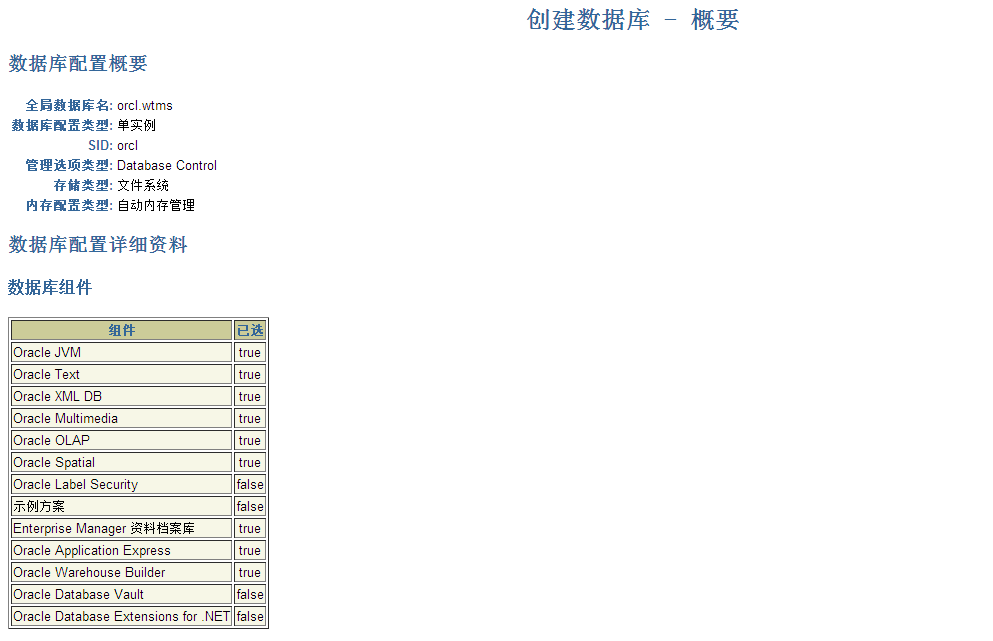Select the Oracle Label Security cell
This screenshot has height=641, width=993.
point(122,485)
